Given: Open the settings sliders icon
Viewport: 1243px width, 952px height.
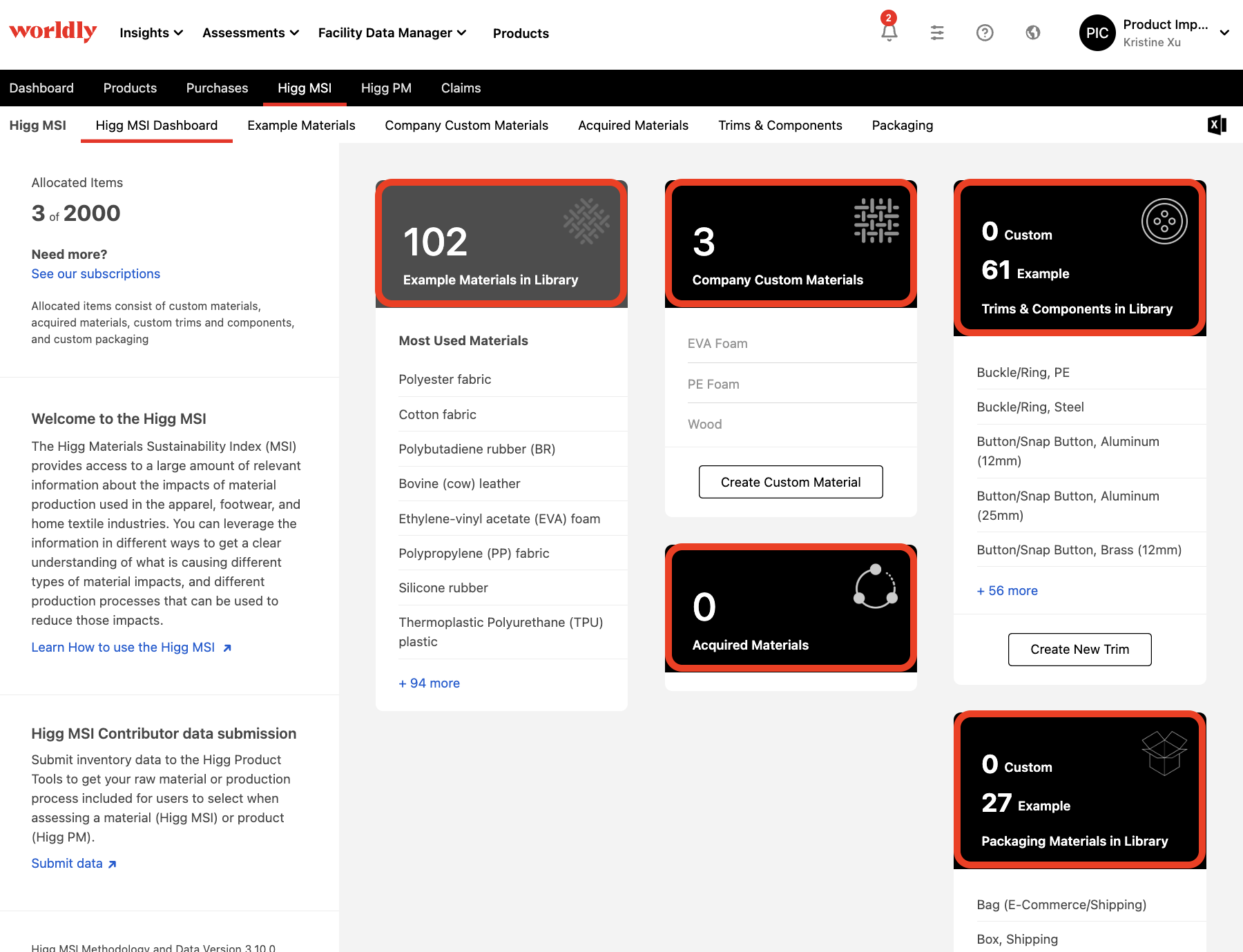Looking at the screenshot, I should click(x=937, y=32).
